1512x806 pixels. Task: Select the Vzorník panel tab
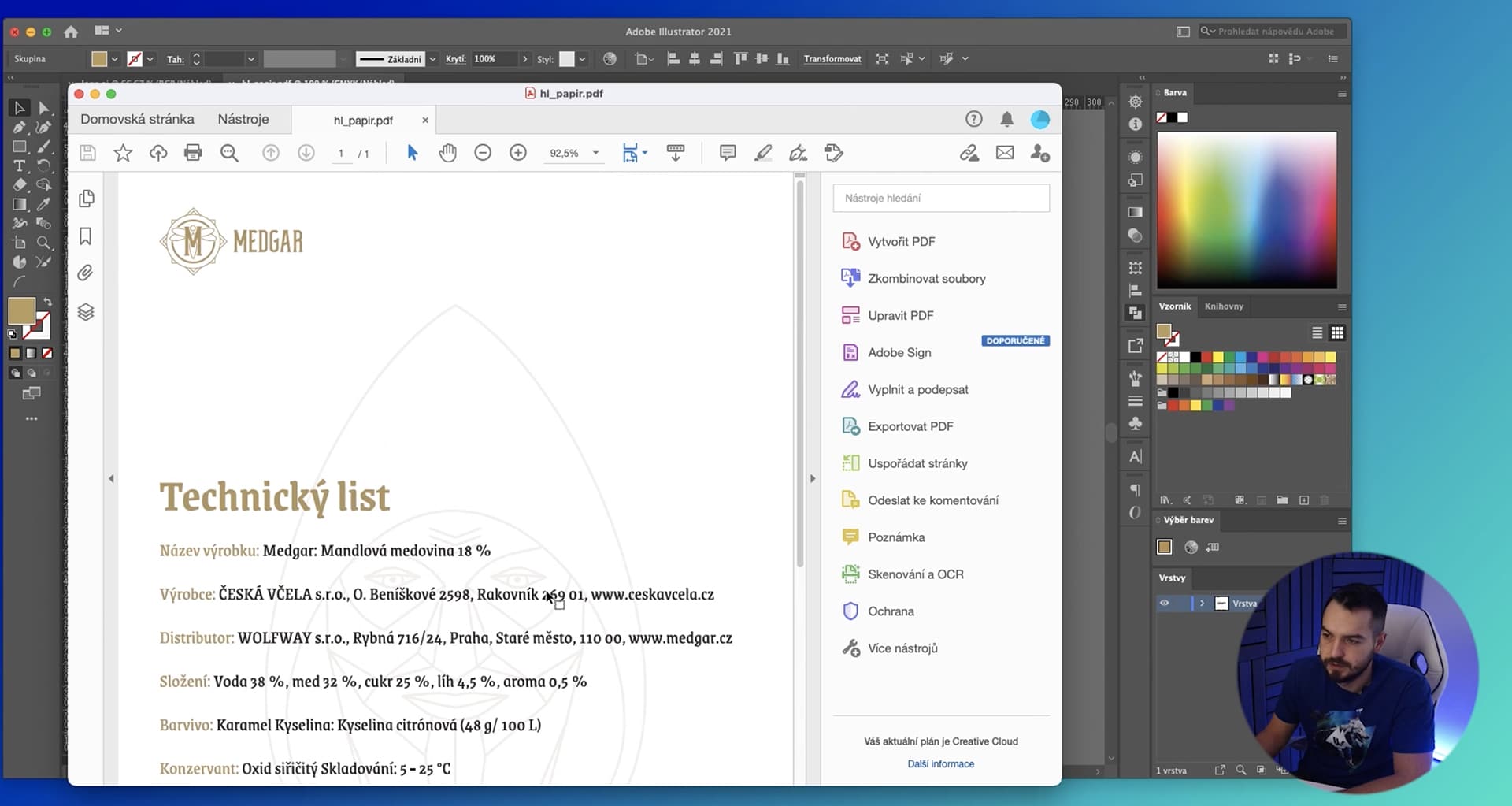click(x=1174, y=306)
